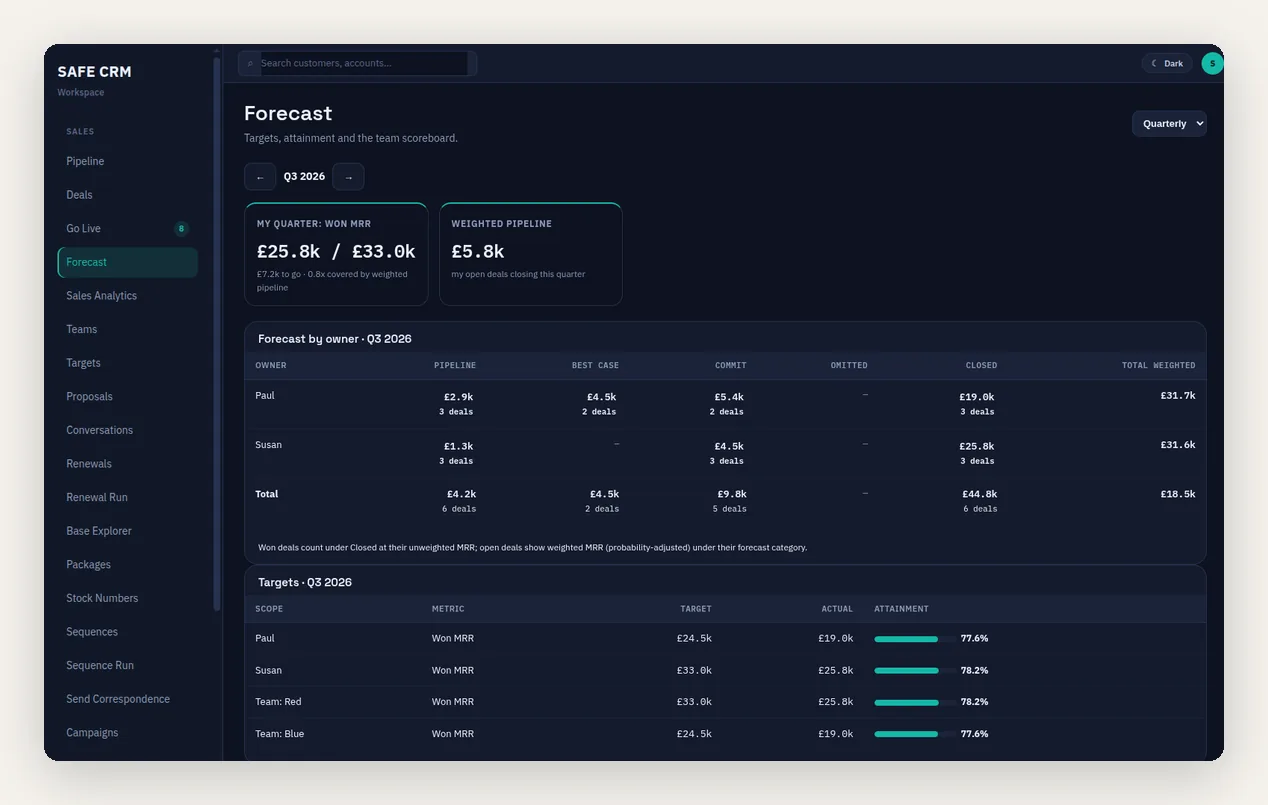Open Proposals in sidebar
Viewport: 1268px width, 805px height.
(x=128, y=397)
